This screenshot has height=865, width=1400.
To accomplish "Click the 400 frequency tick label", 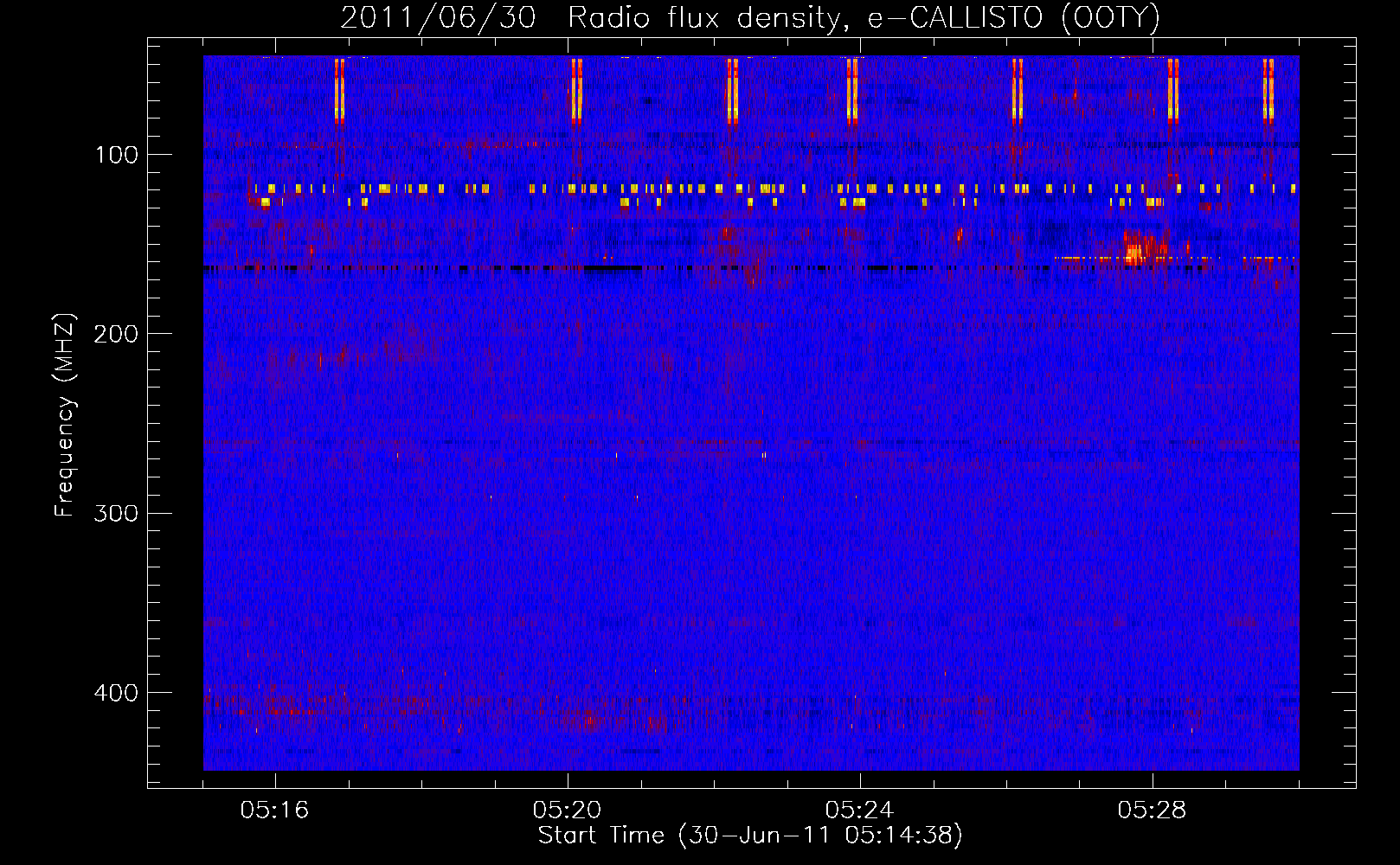I will 116,693.
